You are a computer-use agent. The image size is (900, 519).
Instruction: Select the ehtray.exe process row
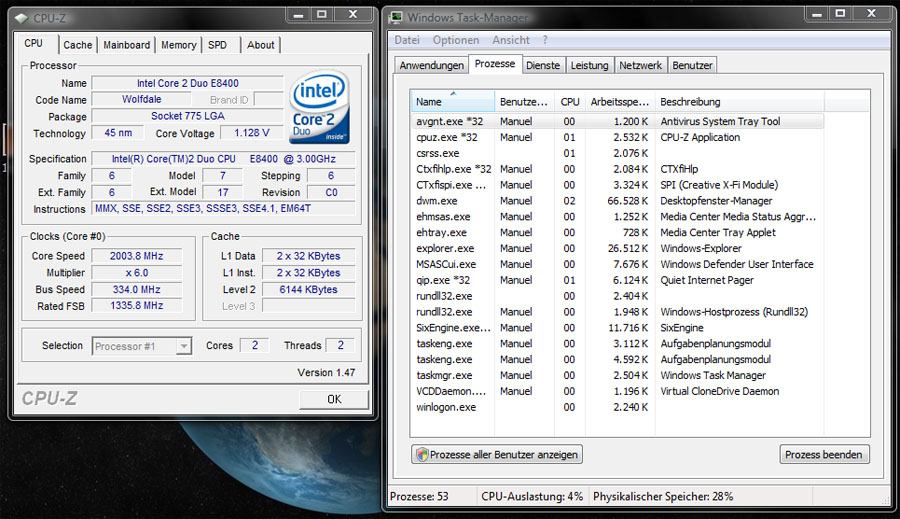click(x=618, y=233)
